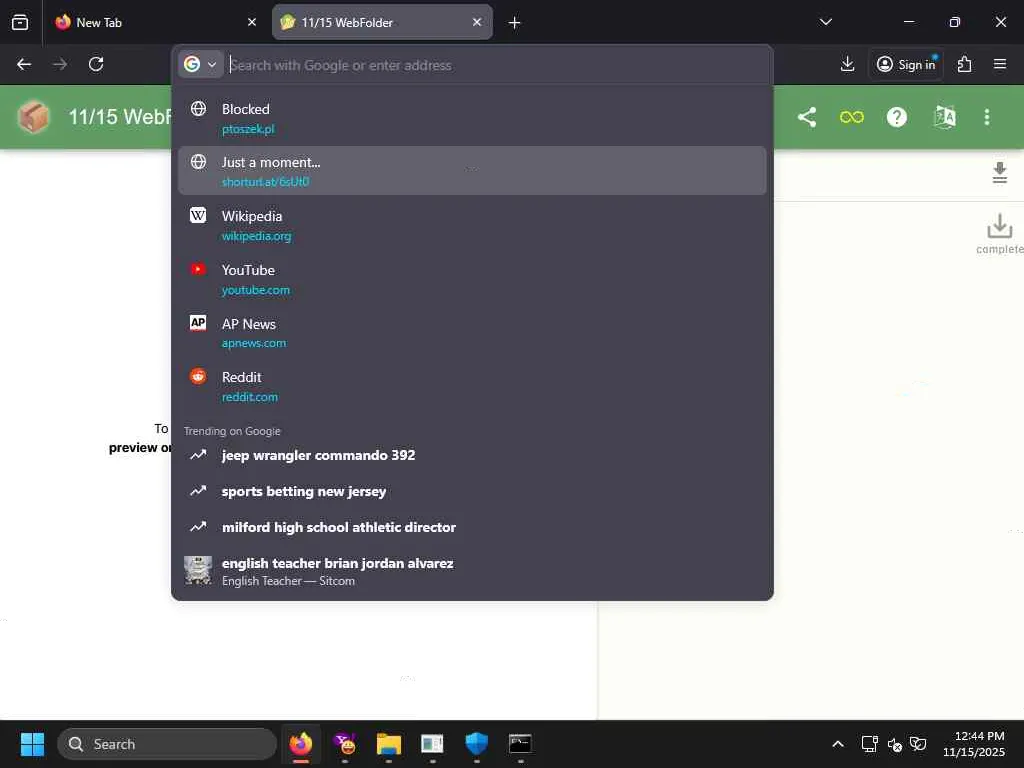1024x768 pixels.
Task: Open the Yahoo Messenger-style taskbar icon
Action: [x=345, y=744]
